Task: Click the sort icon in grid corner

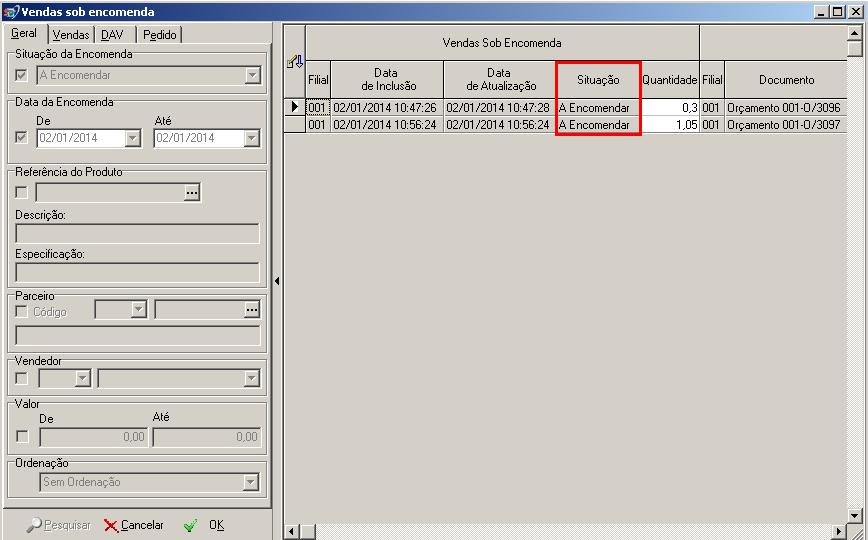Action: 295,62
